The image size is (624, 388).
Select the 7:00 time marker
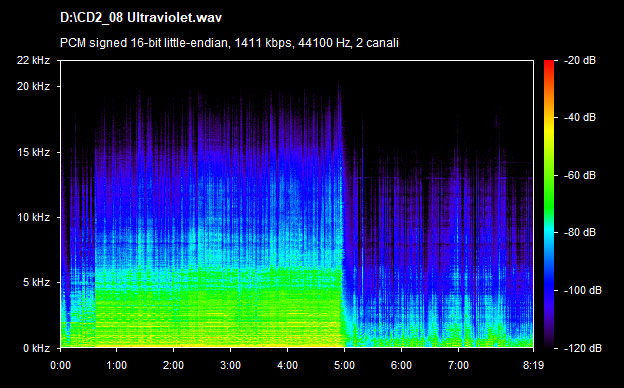(458, 365)
